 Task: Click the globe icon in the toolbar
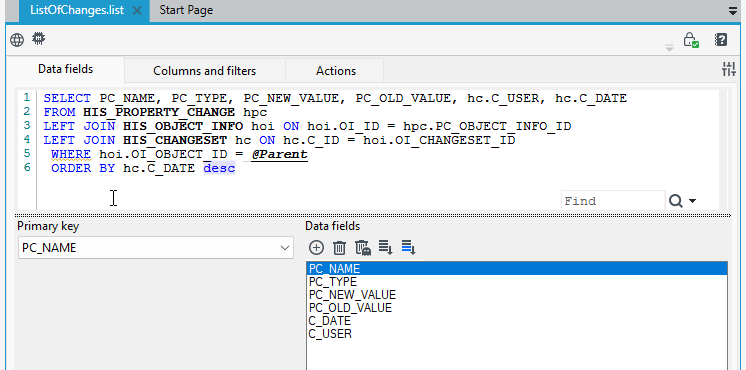pyautogui.click(x=17, y=40)
